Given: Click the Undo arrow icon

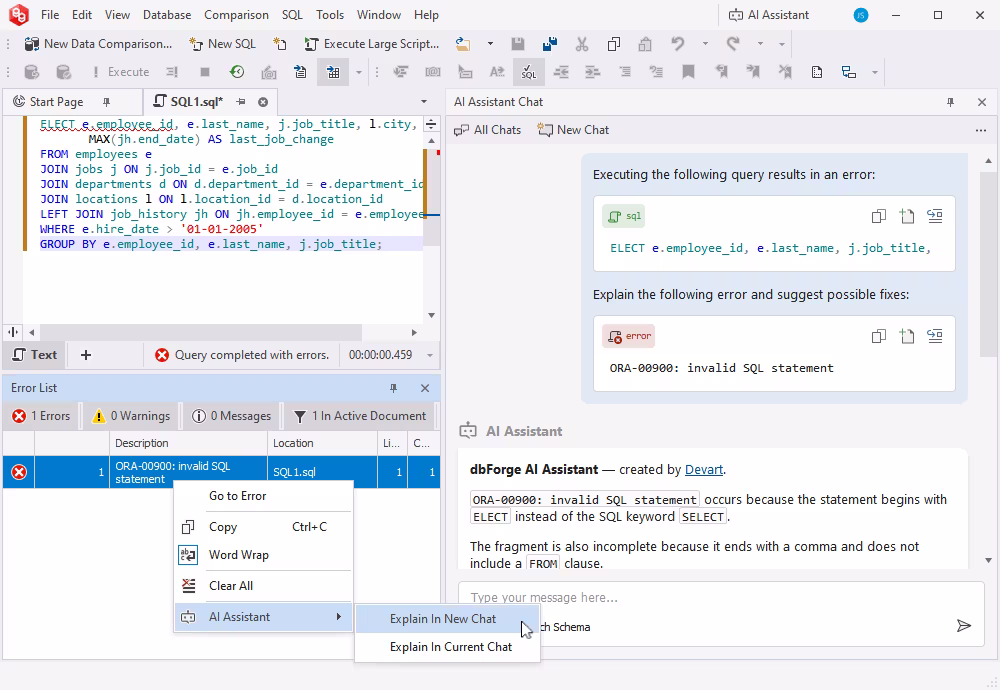Looking at the screenshot, I should click(x=677, y=44).
